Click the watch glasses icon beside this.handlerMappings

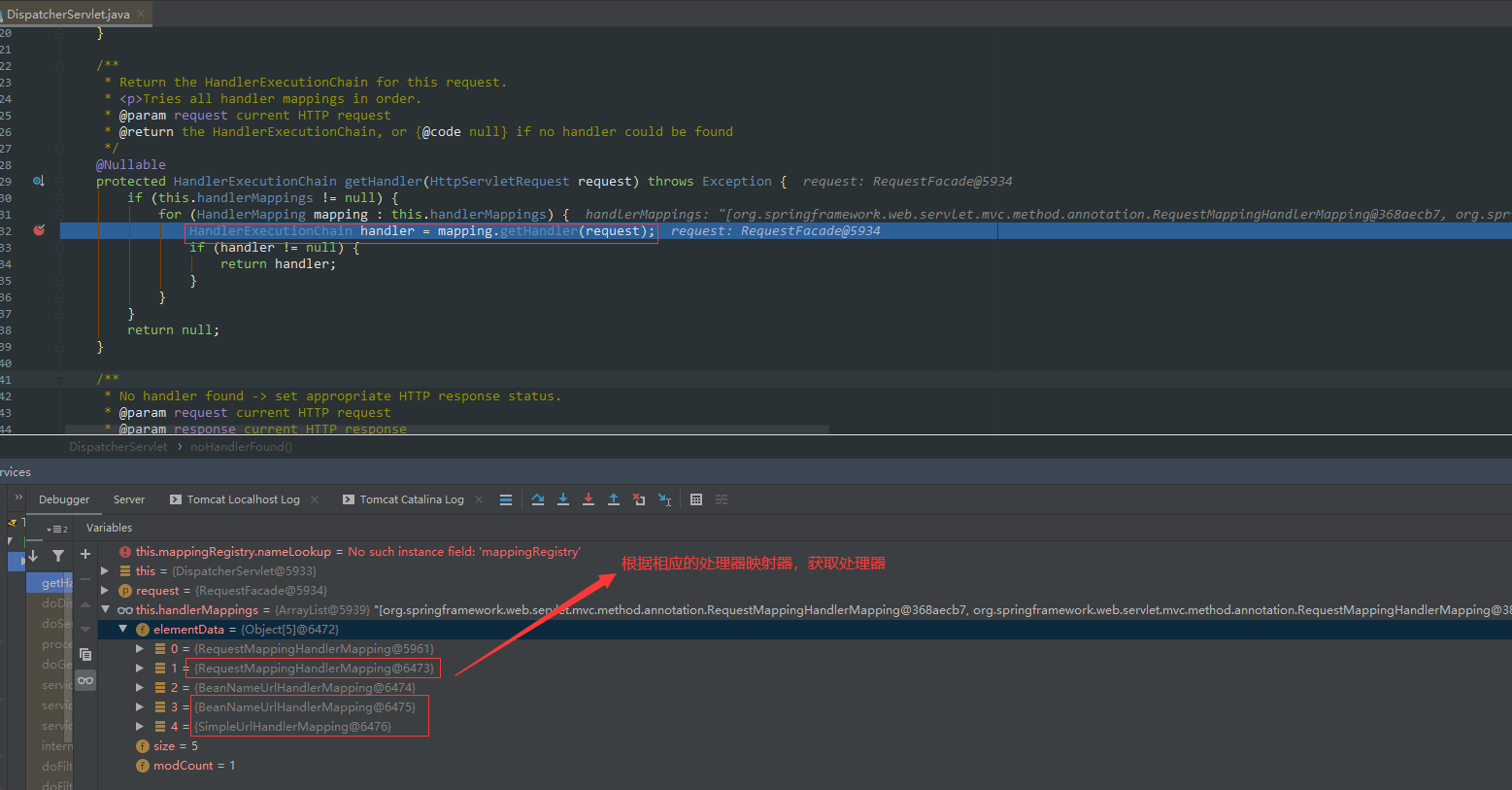(x=125, y=610)
